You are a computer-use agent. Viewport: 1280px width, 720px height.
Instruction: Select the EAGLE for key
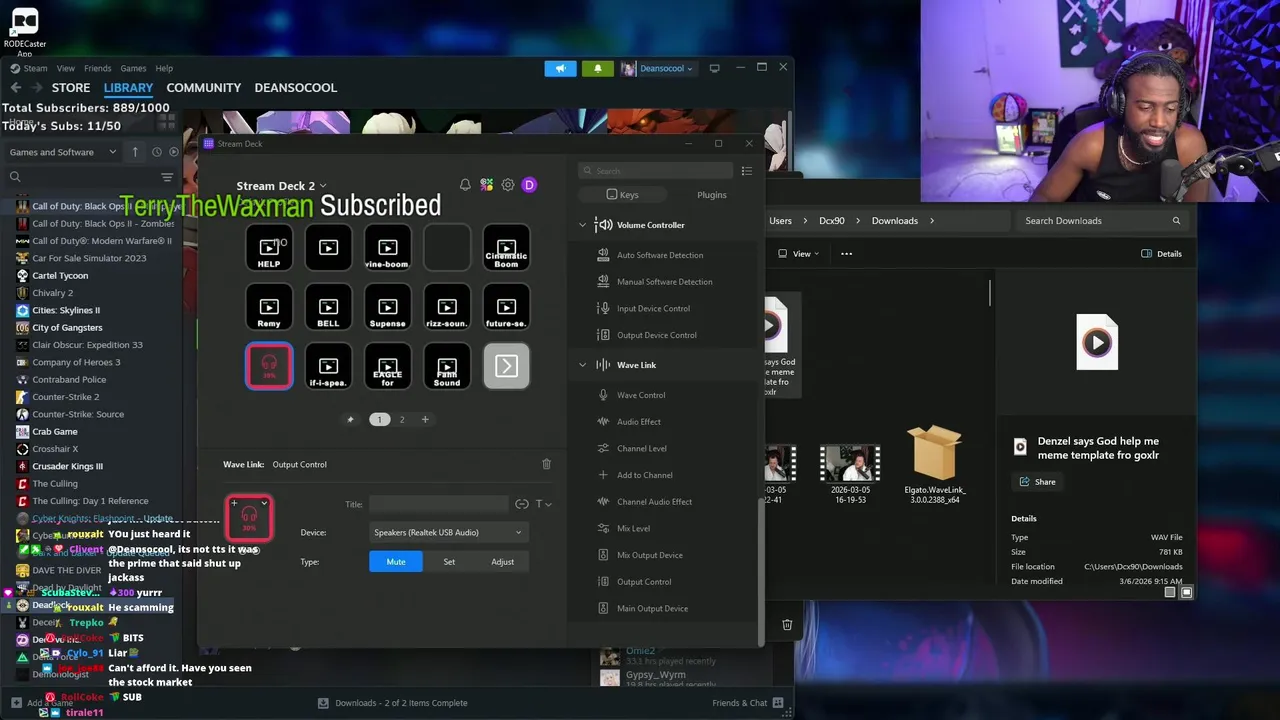[x=388, y=367]
